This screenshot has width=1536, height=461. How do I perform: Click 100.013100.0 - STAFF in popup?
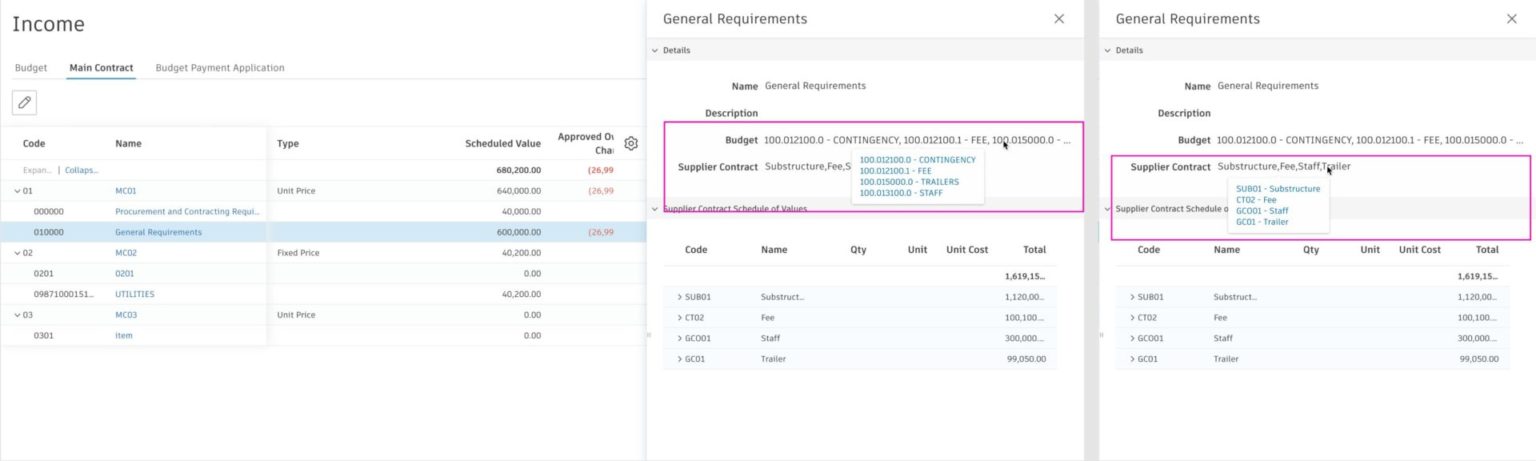coord(901,193)
